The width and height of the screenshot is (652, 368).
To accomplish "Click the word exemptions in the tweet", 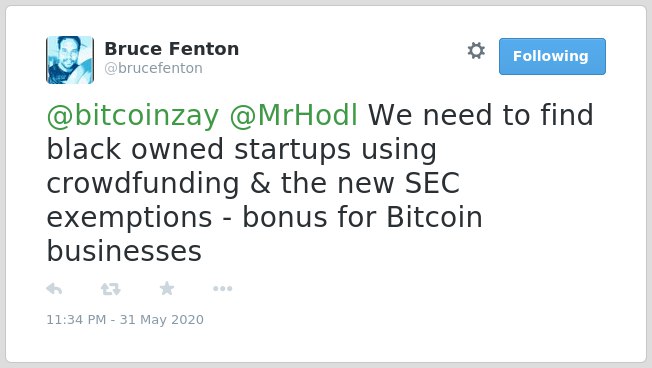I will click(129, 218).
